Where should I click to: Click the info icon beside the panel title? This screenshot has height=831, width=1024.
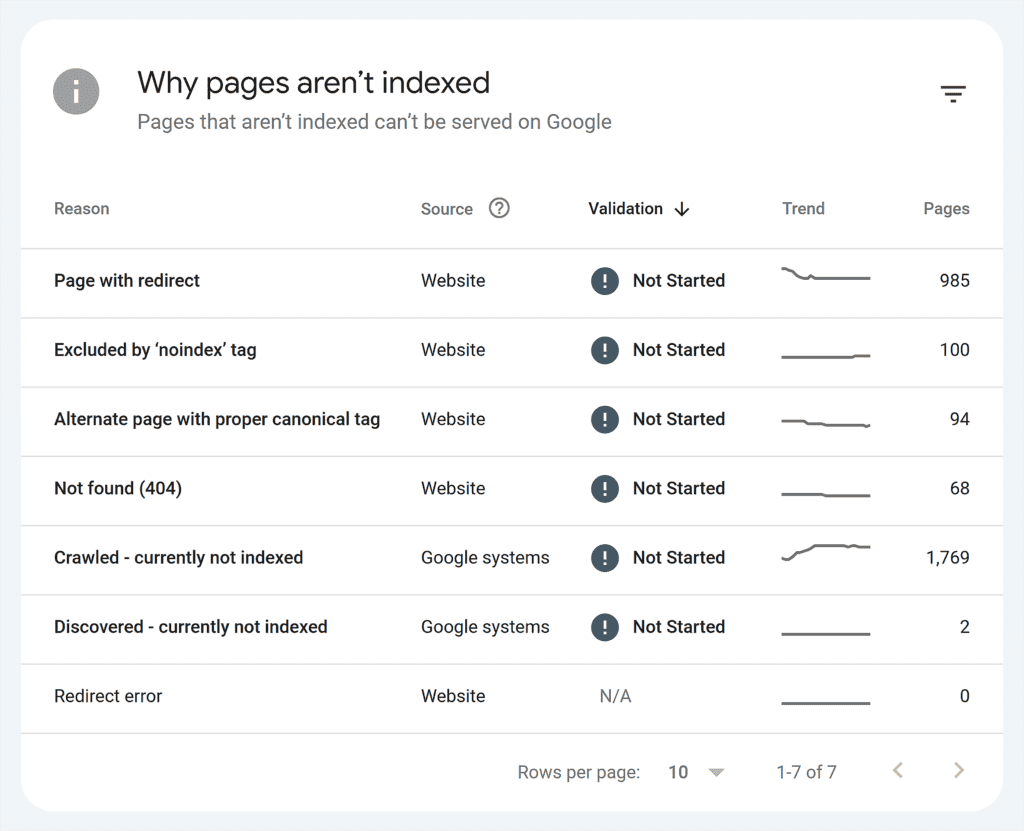[76, 91]
